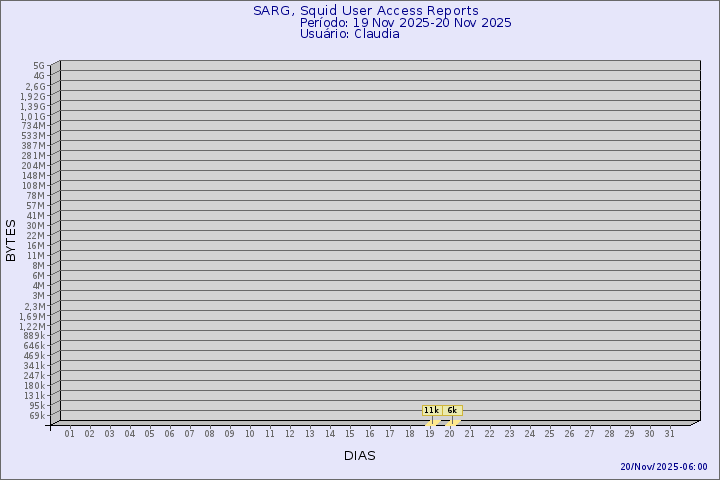Click the 108M bytes axis label

tap(34, 186)
